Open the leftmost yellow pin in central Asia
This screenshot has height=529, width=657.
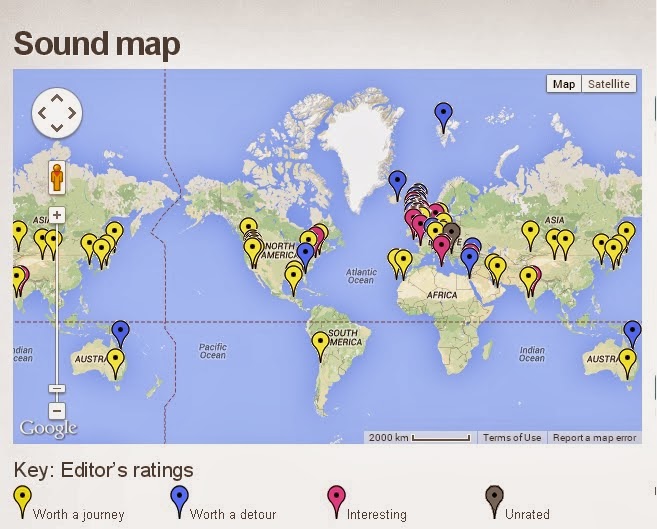pos(530,232)
